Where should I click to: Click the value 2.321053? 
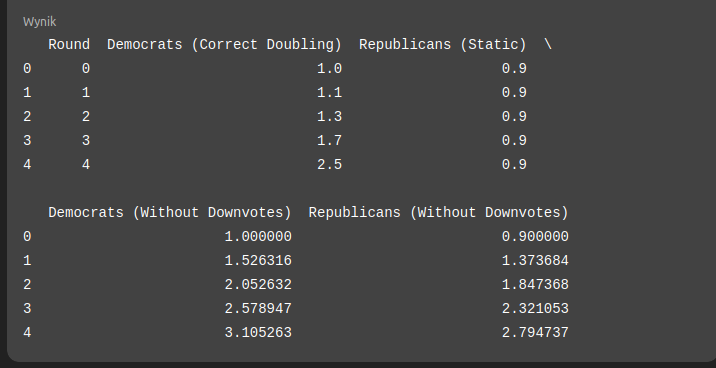pos(535,309)
